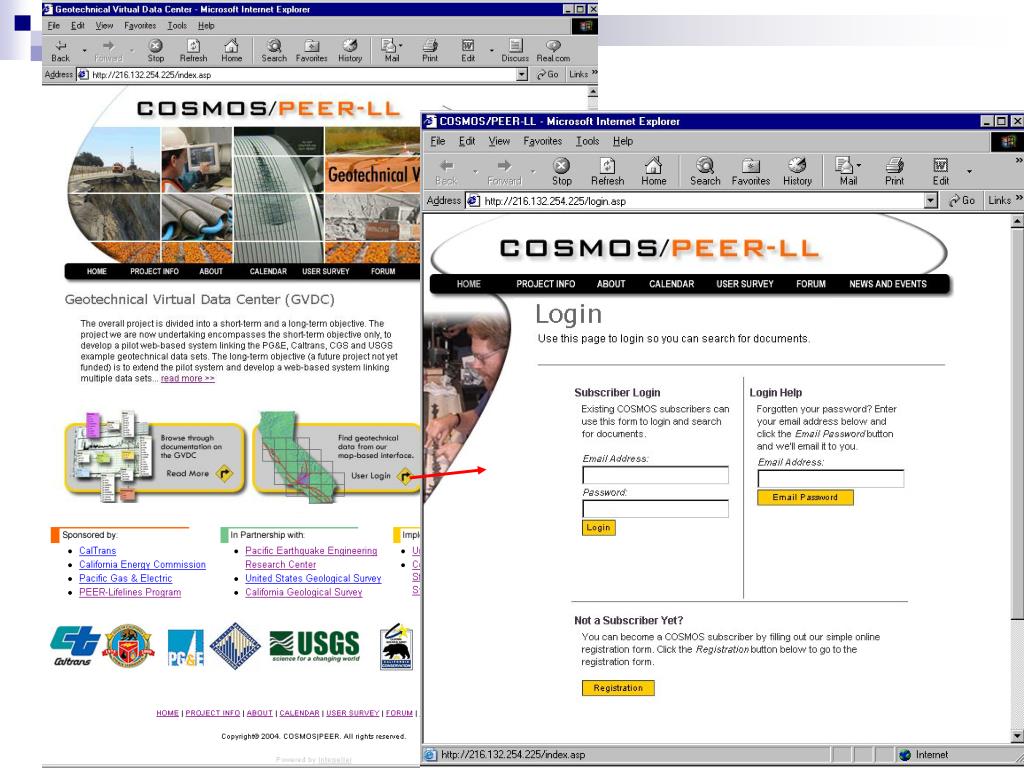Viewport: 1024px width, 768px height.
Task: Open address dropdown in Geotechnical Data Center window
Action: [x=522, y=74]
